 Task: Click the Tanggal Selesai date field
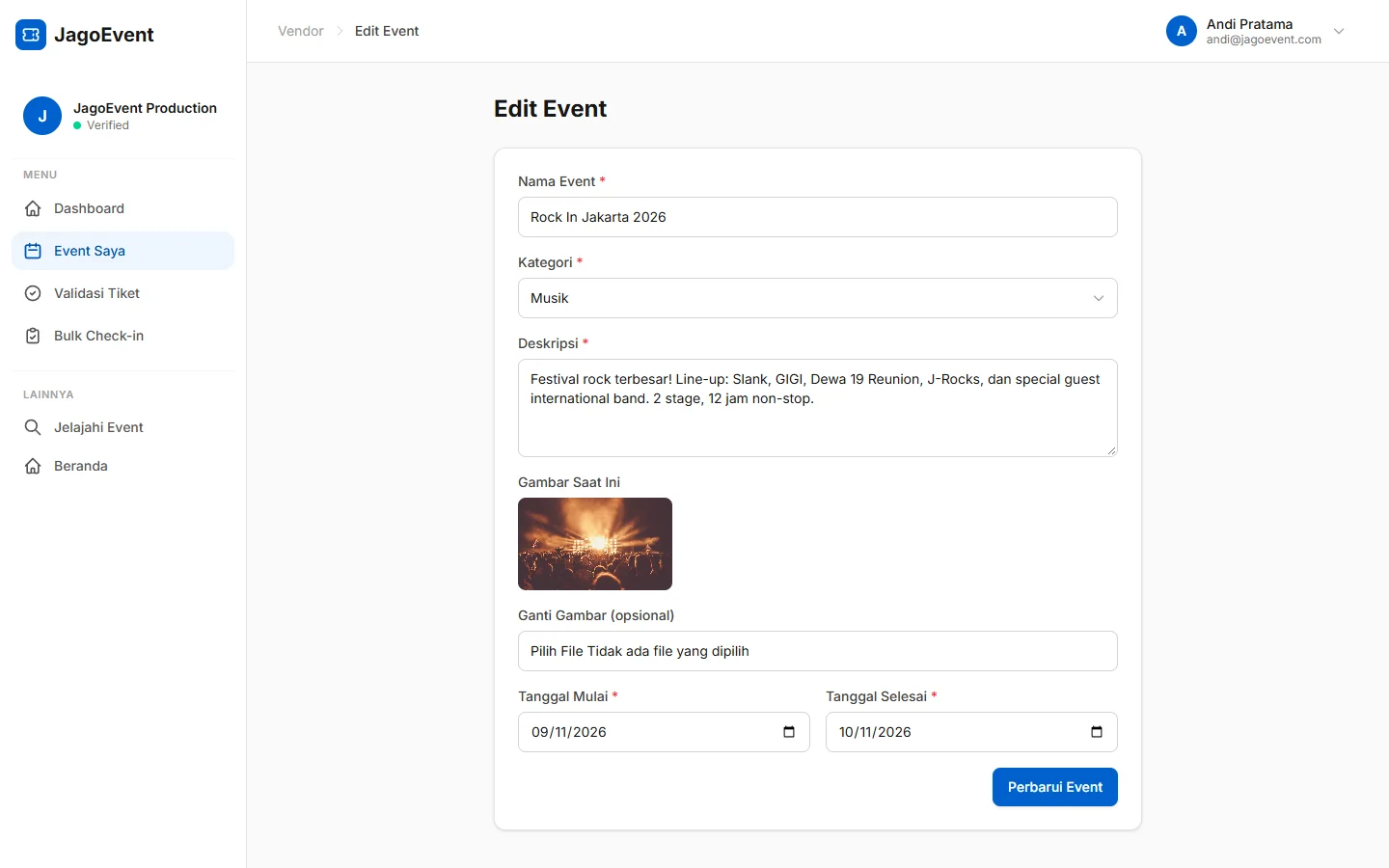[971, 732]
